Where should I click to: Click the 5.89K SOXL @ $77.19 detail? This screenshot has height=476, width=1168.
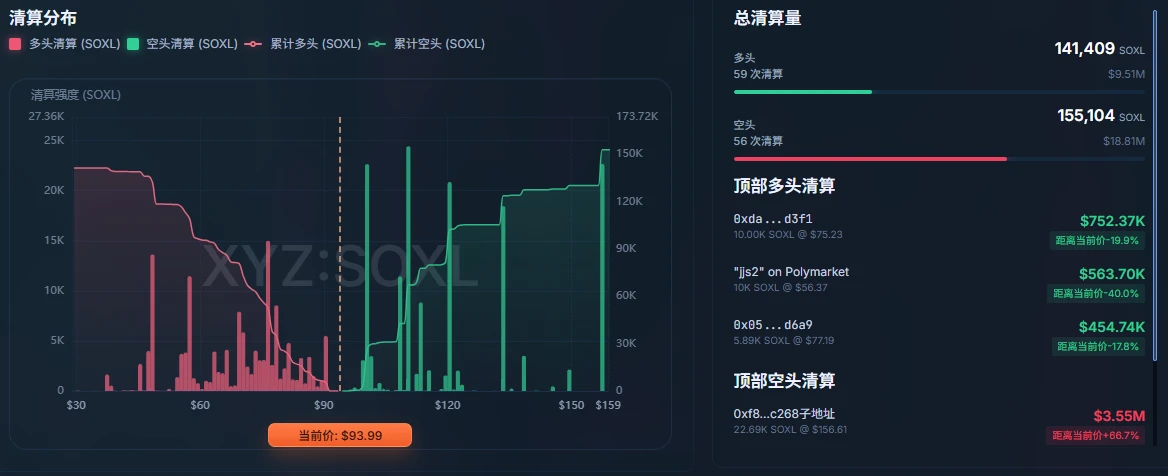click(784, 340)
